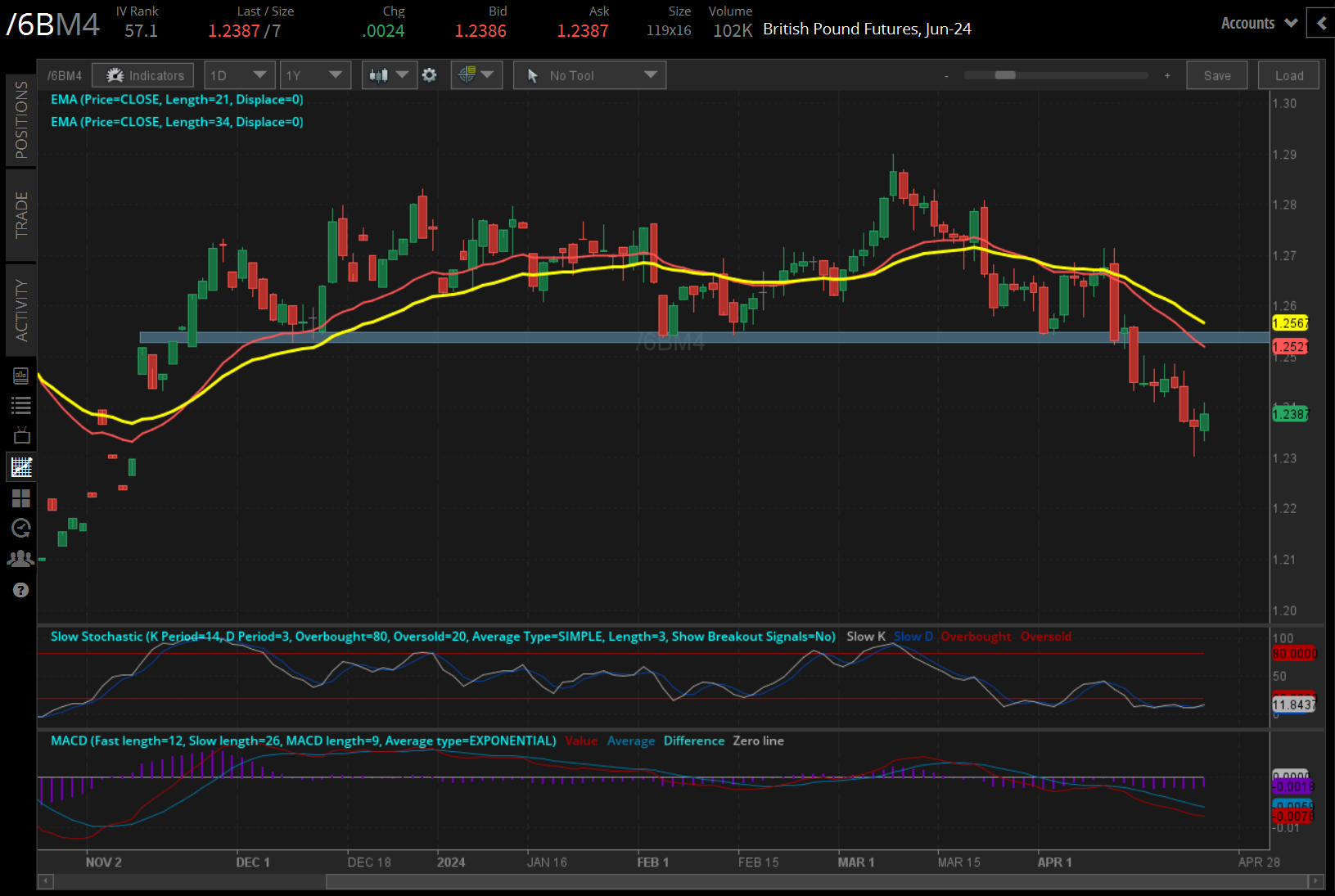
Task: Open the news book icon in sidebar
Action: pyautogui.click(x=21, y=376)
